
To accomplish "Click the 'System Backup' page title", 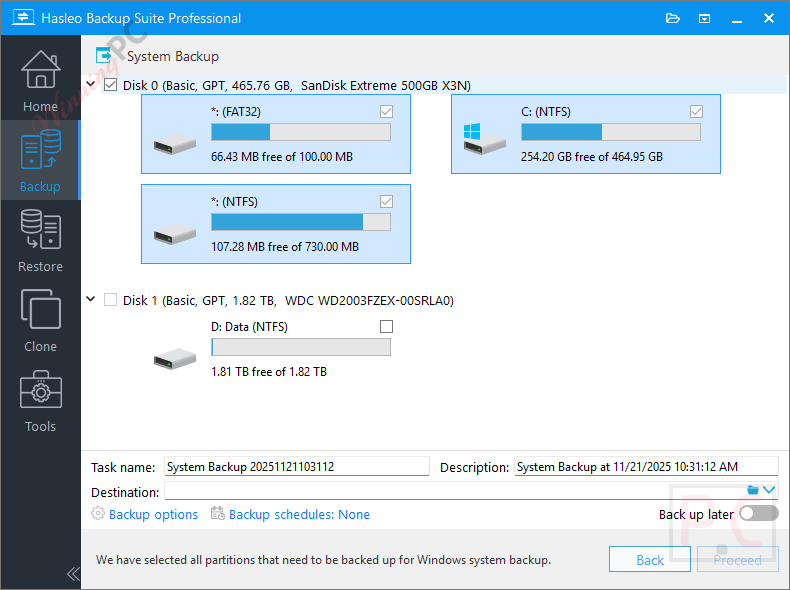I will tap(173, 56).
